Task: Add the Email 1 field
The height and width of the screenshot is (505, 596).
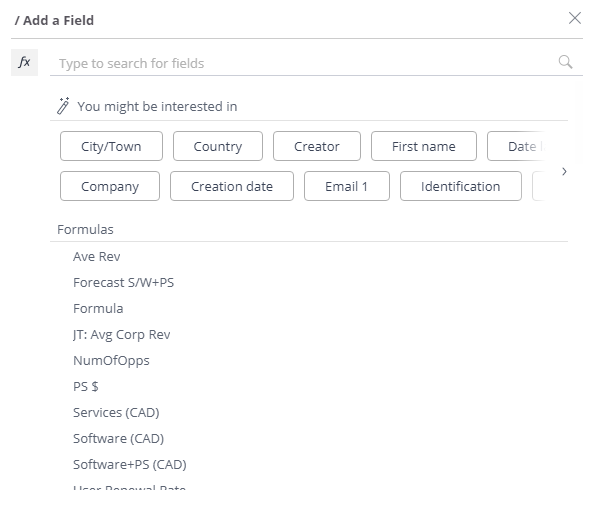Action: click(347, 186)
